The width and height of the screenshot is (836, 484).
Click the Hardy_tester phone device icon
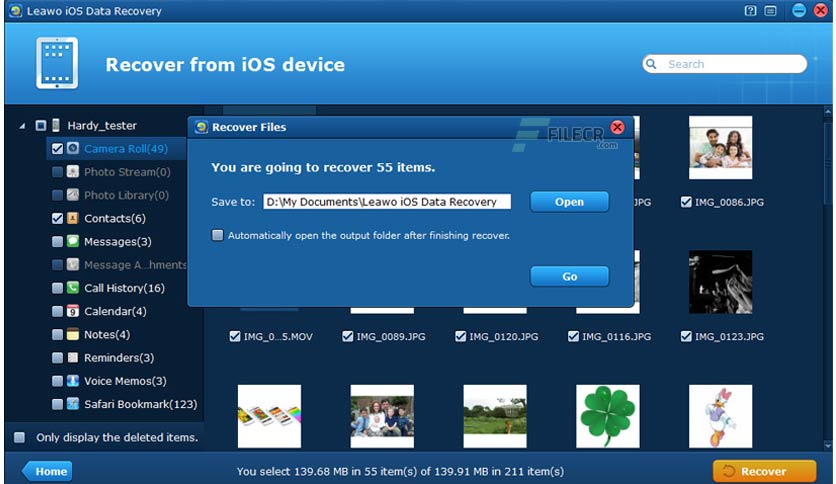coord(56,125)
